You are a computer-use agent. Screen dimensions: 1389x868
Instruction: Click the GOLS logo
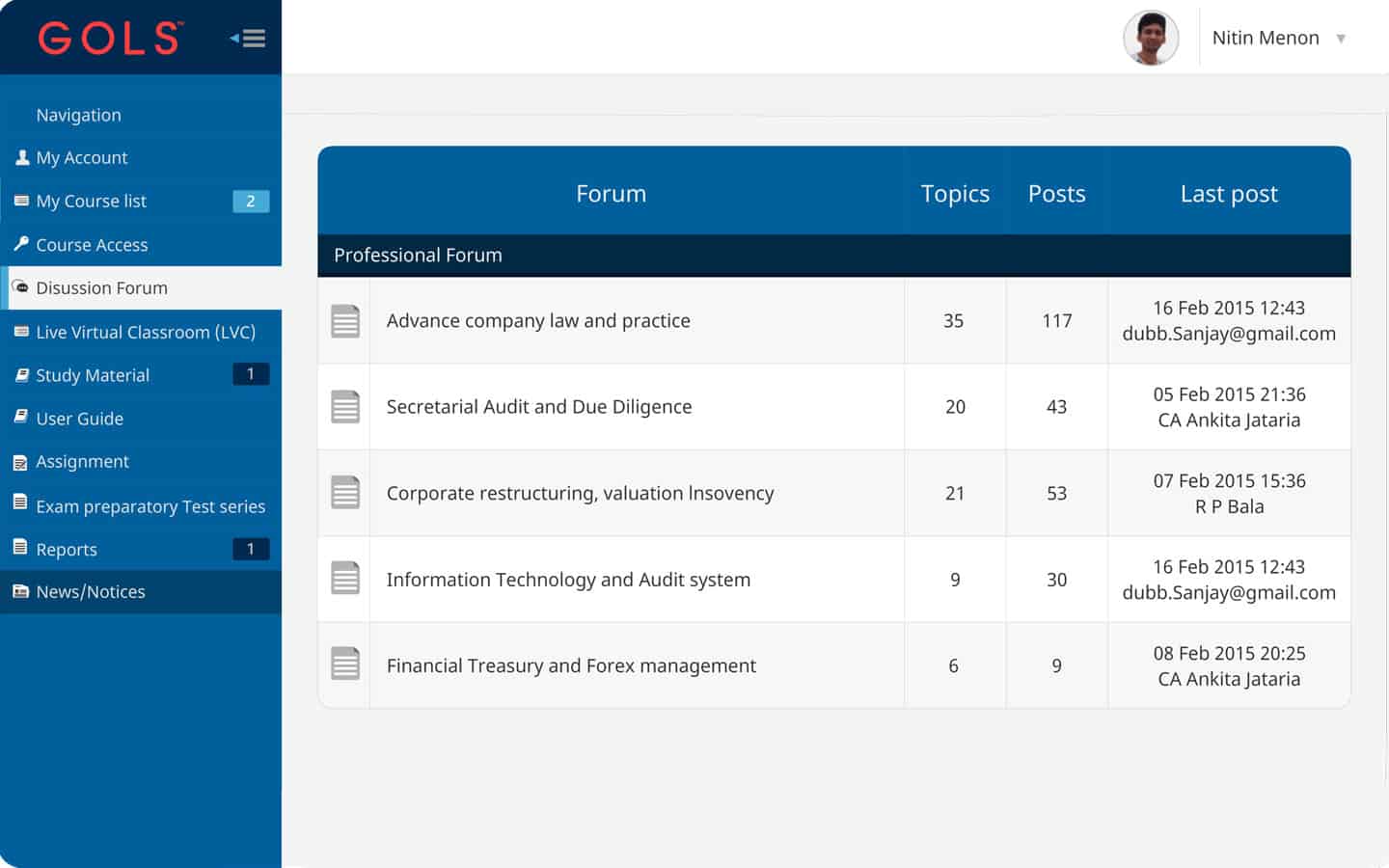[110, 38]
